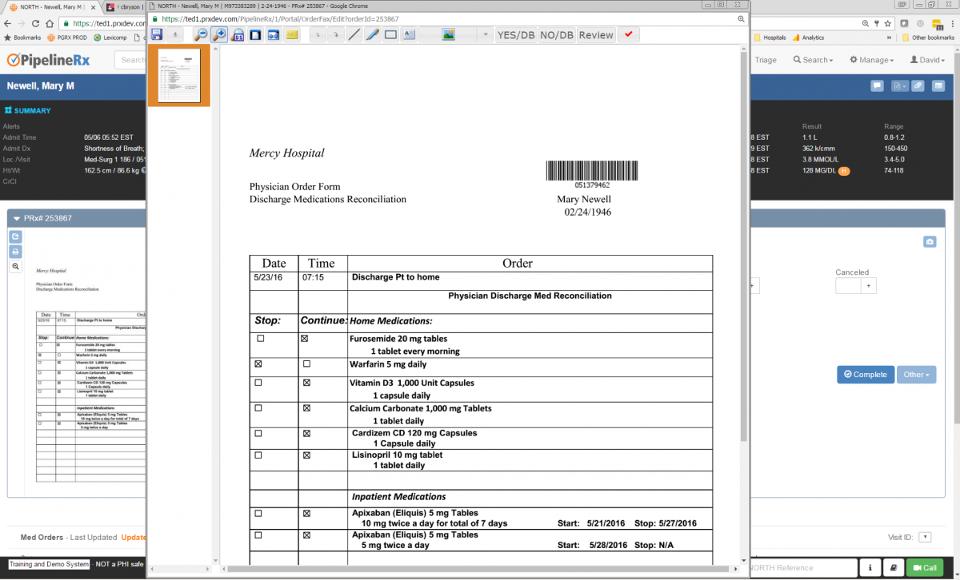Click the zoom in magnifier icon
Image resolution: width=960 pixels, height=580 pixels.
pos(219,35)
